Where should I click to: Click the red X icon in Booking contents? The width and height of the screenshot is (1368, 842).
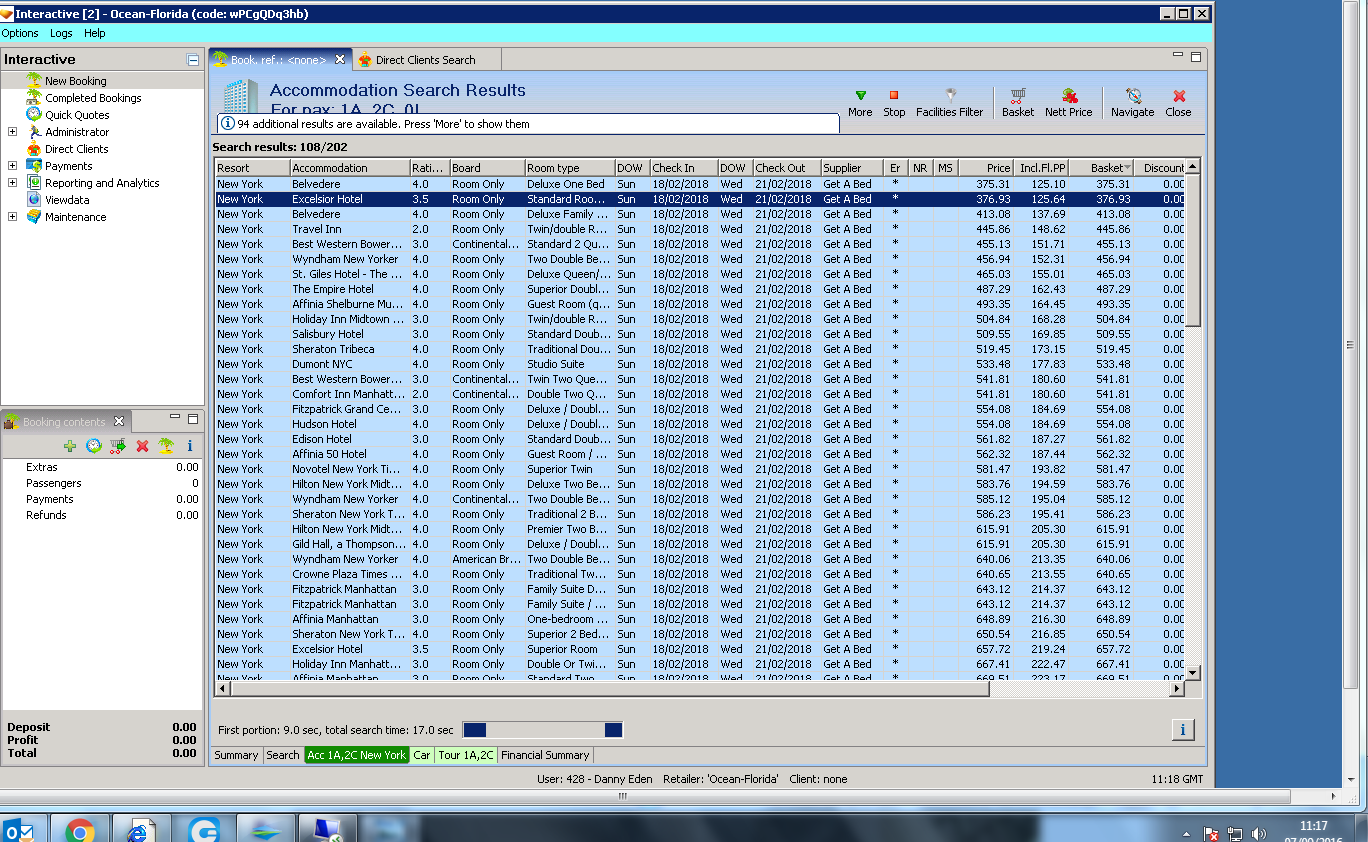point(142,446)
